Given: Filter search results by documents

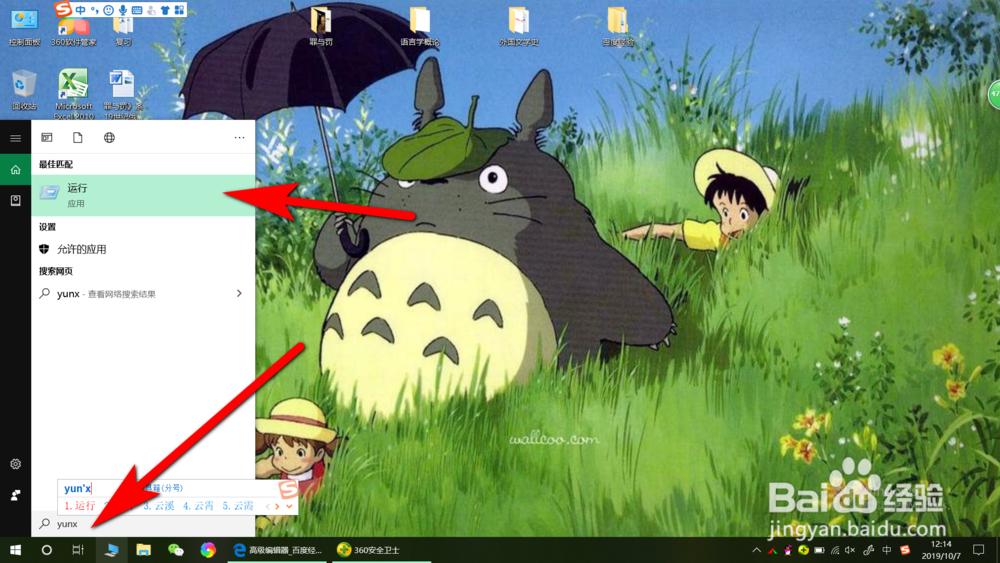Looking at the screenshot, I should click(x=78, y=138).
